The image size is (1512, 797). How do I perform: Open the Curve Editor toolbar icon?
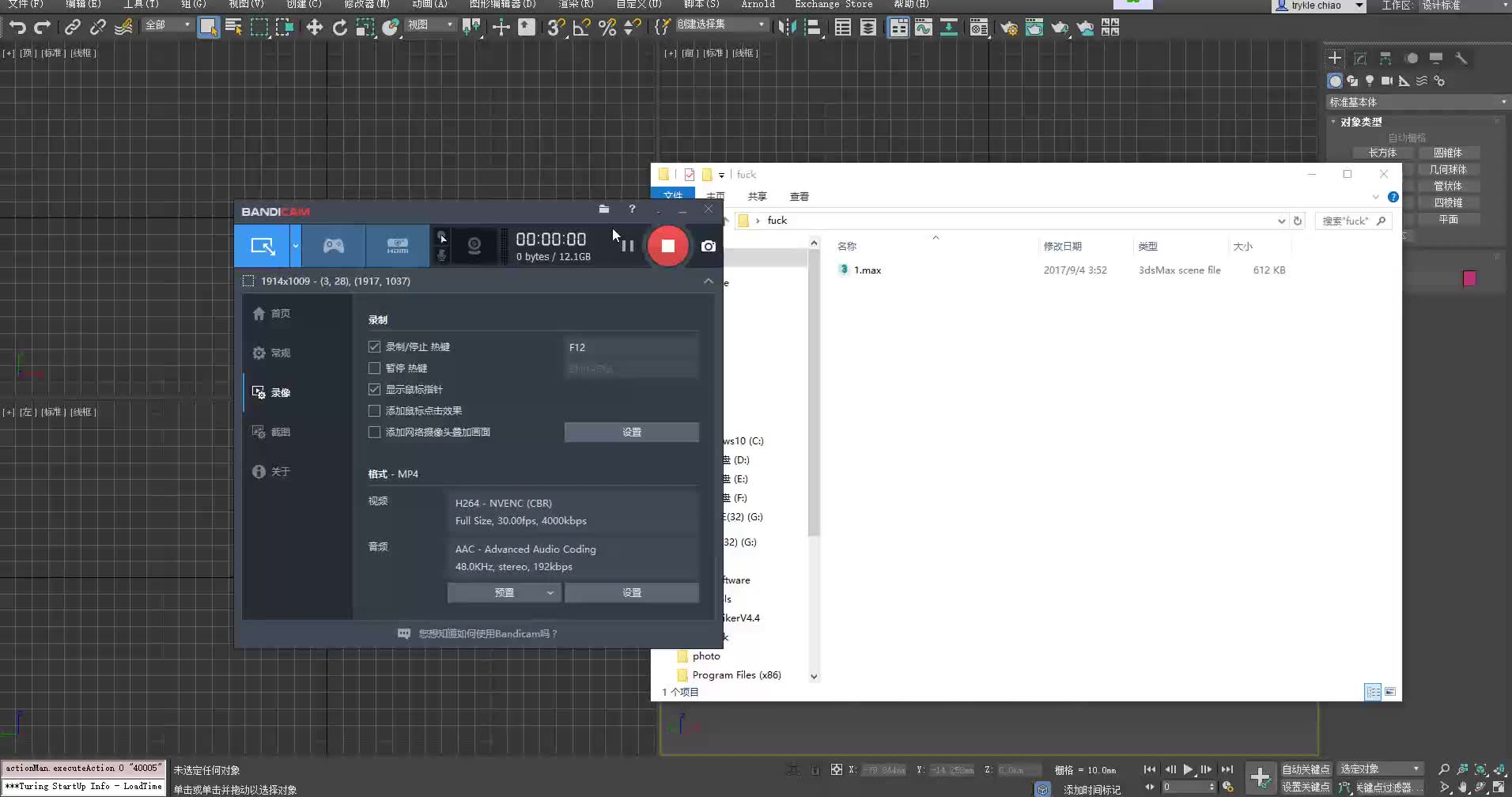(x=923, y=27)
